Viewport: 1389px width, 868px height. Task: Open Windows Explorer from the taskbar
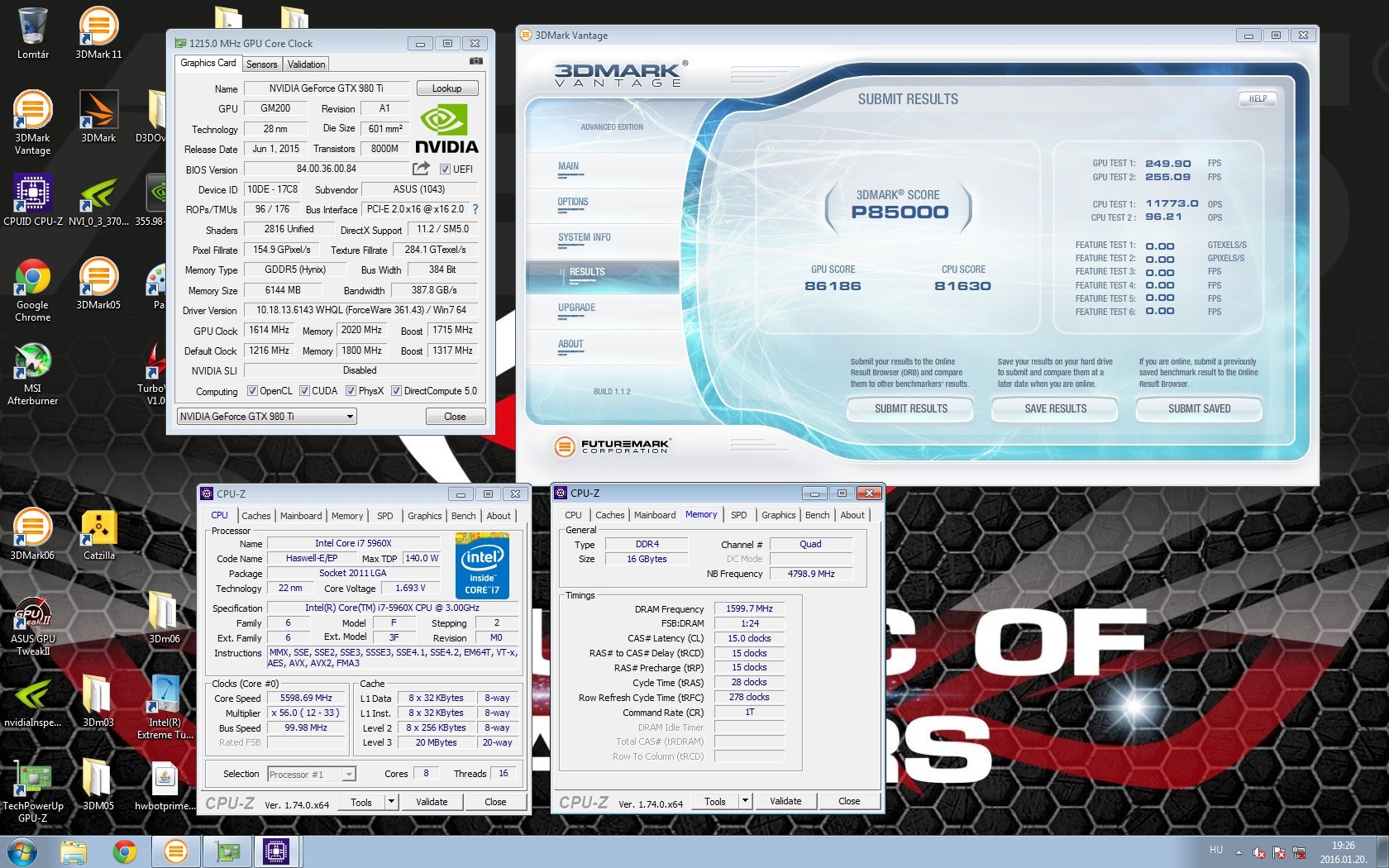(74, 851)
